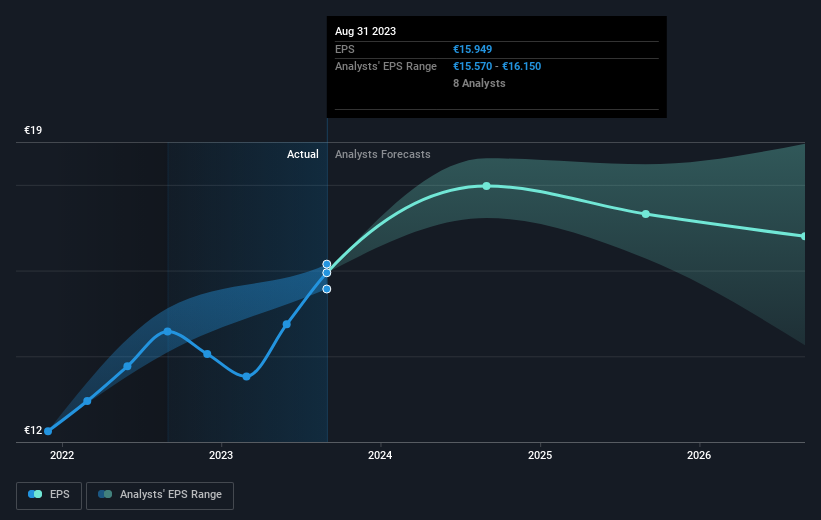Select the EPS point in mid-2022
This screenshot has width=821, height=520.
click(x=127, y=366)
